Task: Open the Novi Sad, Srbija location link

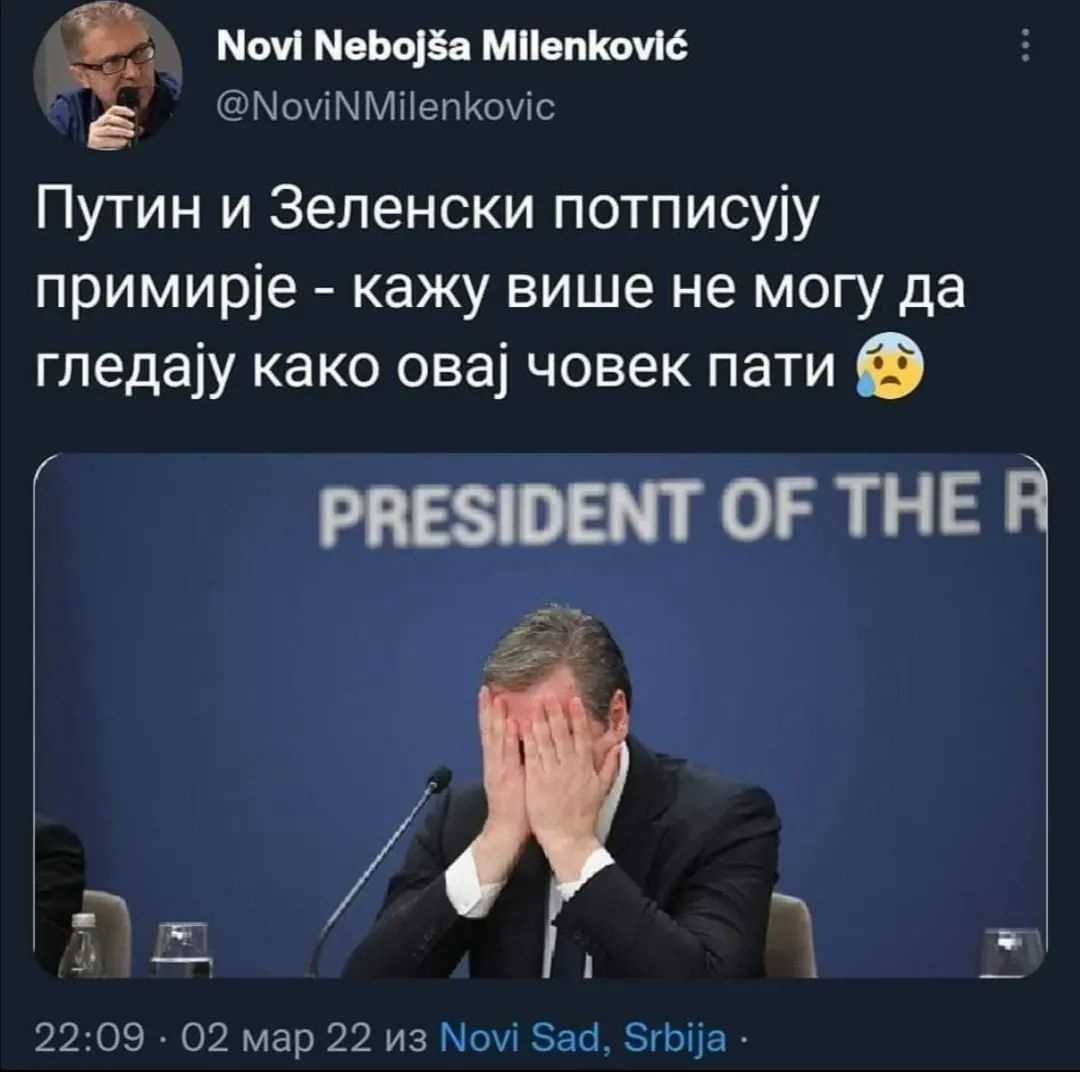Action: click(583, 1037)
